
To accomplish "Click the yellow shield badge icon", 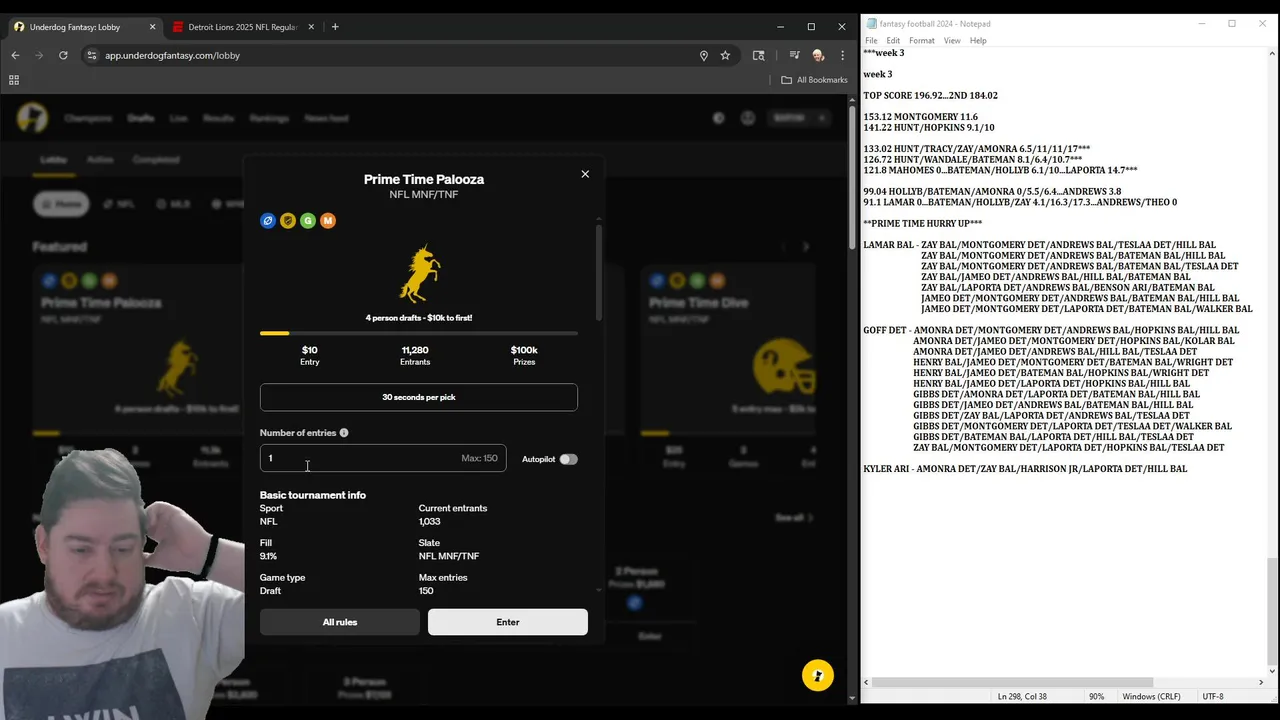I will point(287,220).
